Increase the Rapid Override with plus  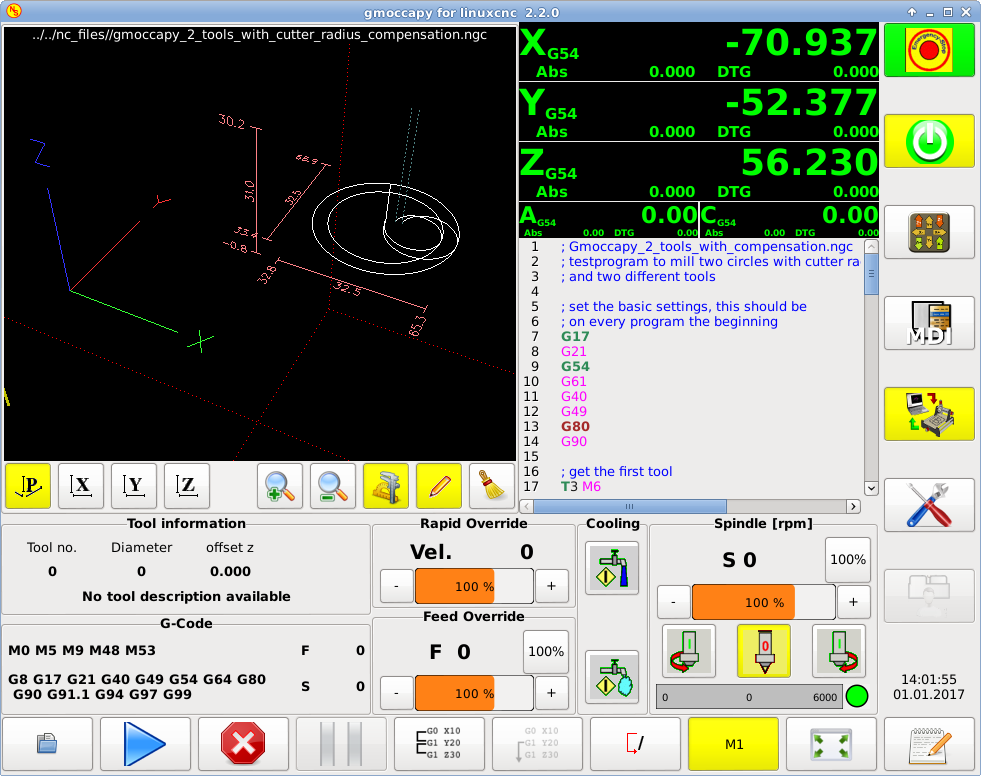[551, 587]
